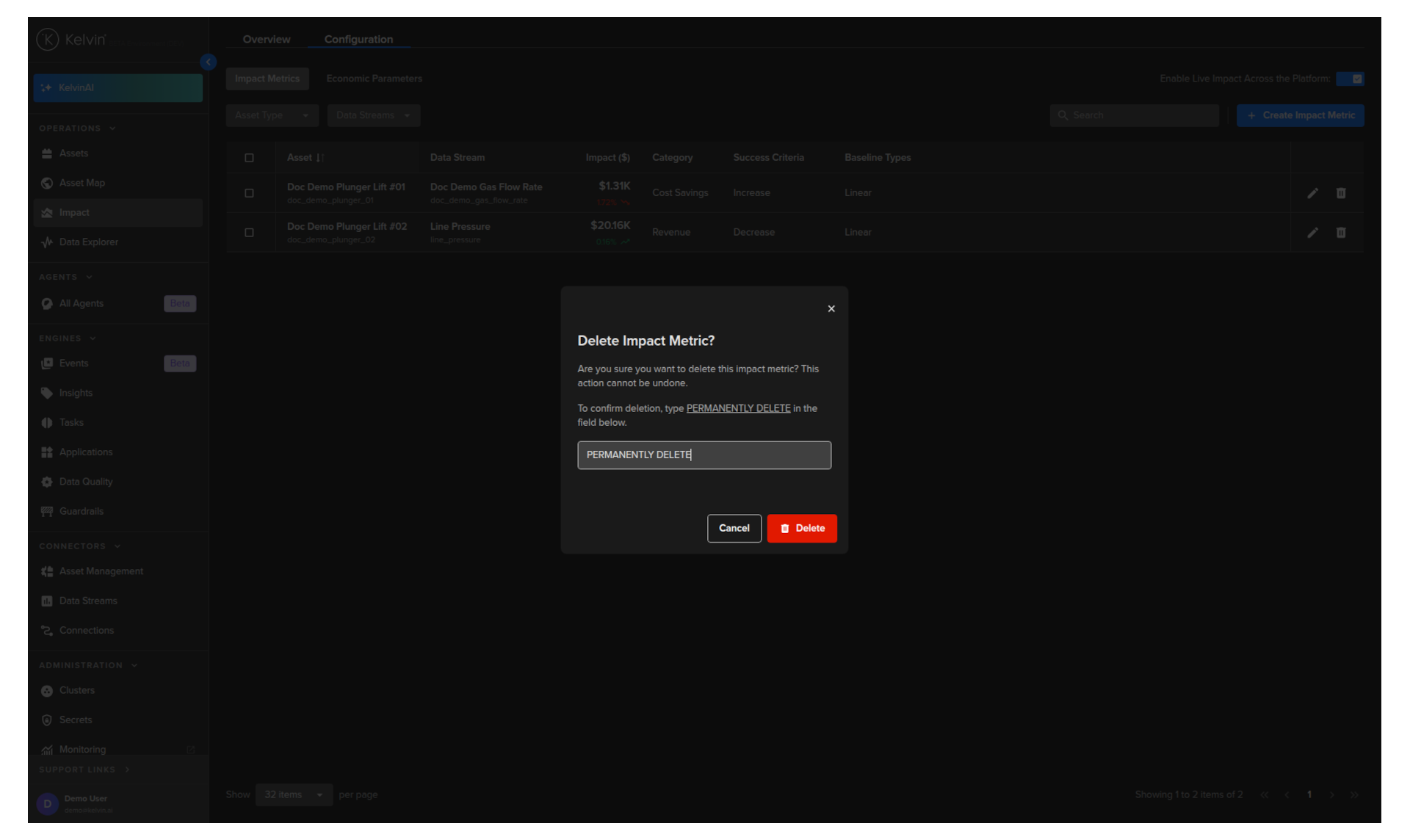Go to next page of results
1410x840 pixels.
click(1331, 794)
